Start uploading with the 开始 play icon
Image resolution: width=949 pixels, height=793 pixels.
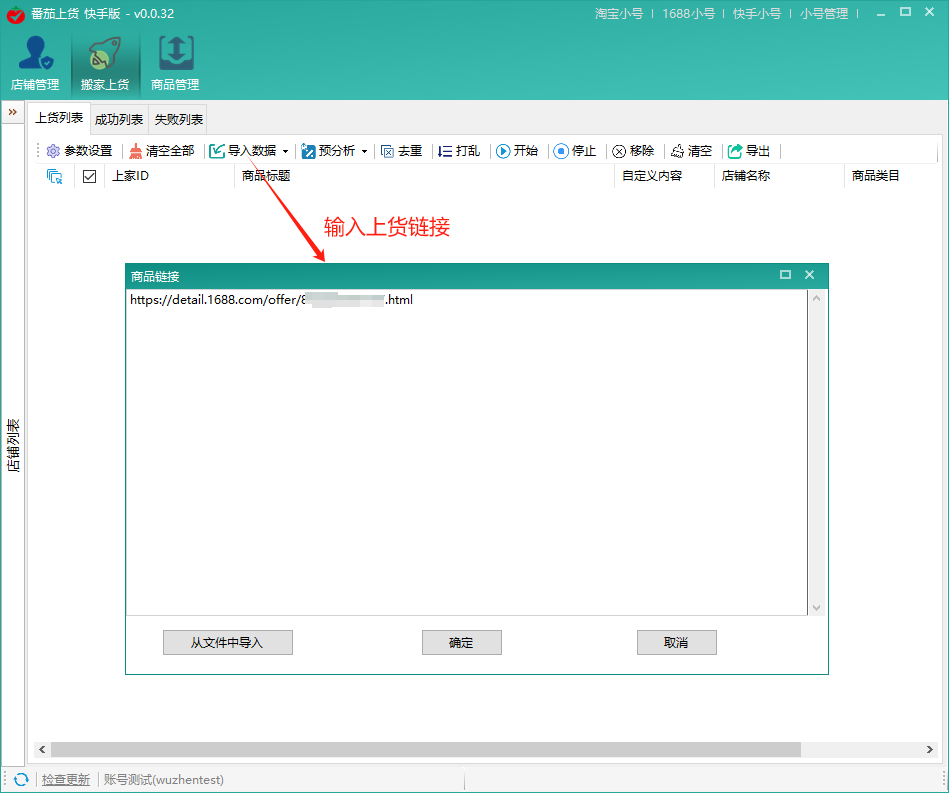tap(505, 151)
